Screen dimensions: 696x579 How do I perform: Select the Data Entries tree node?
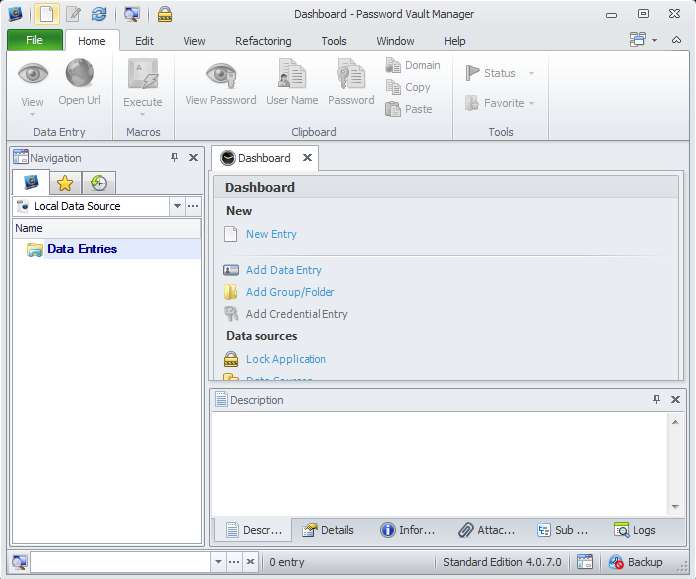coord(81,249)
